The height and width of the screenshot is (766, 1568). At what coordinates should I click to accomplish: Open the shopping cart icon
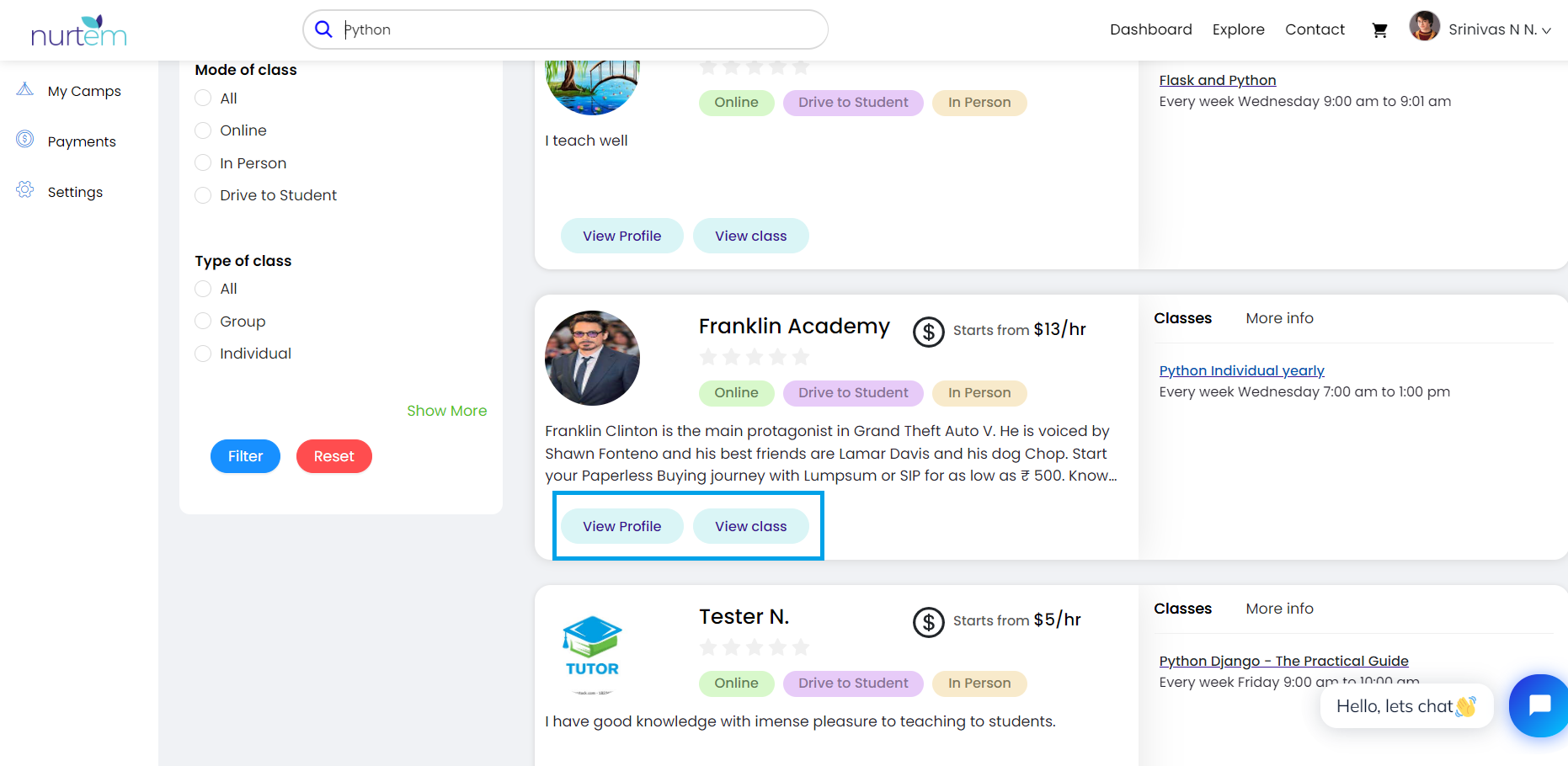click(1379, 30)
